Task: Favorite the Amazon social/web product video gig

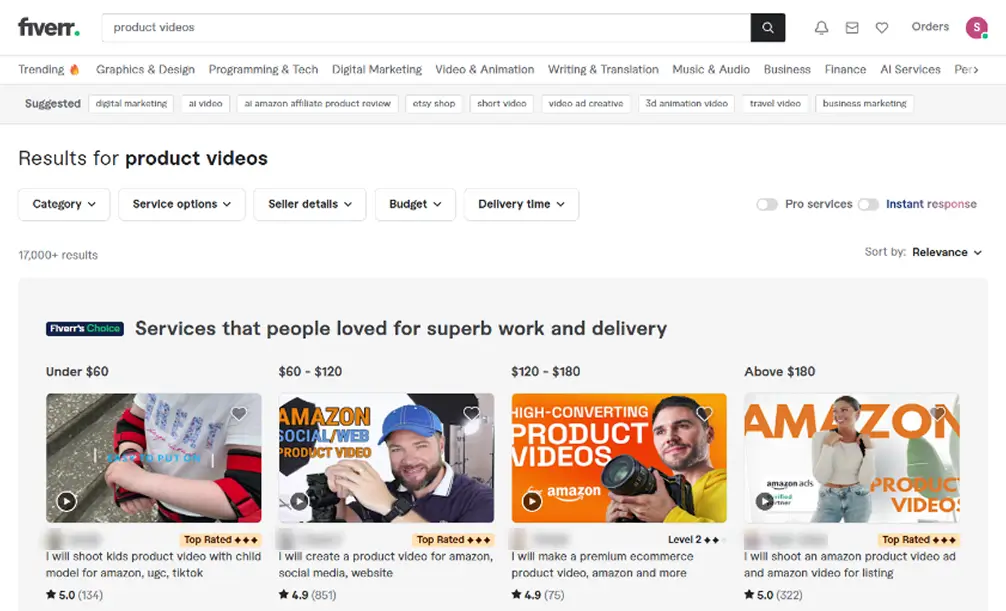Action: (472, 413)
